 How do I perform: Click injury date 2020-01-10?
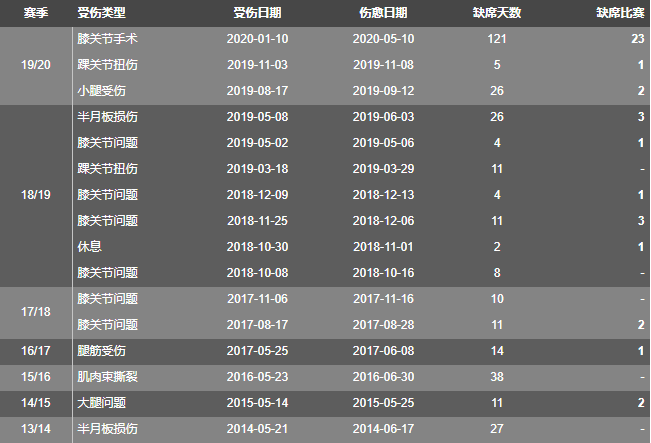(257, 39)
